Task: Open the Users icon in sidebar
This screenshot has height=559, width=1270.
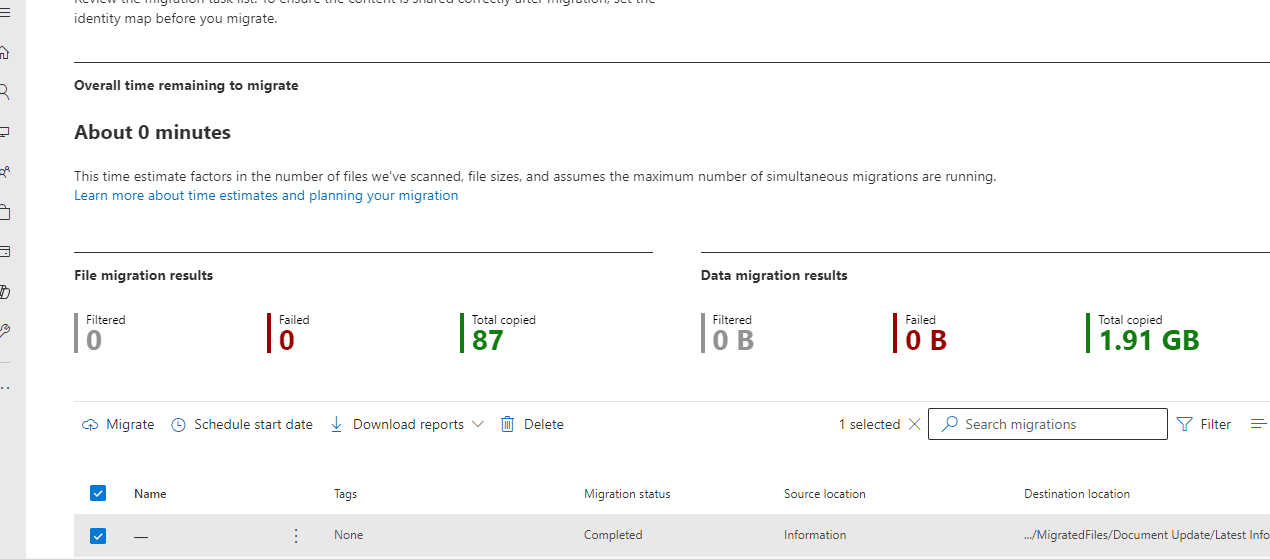Action: coord(5,92)
